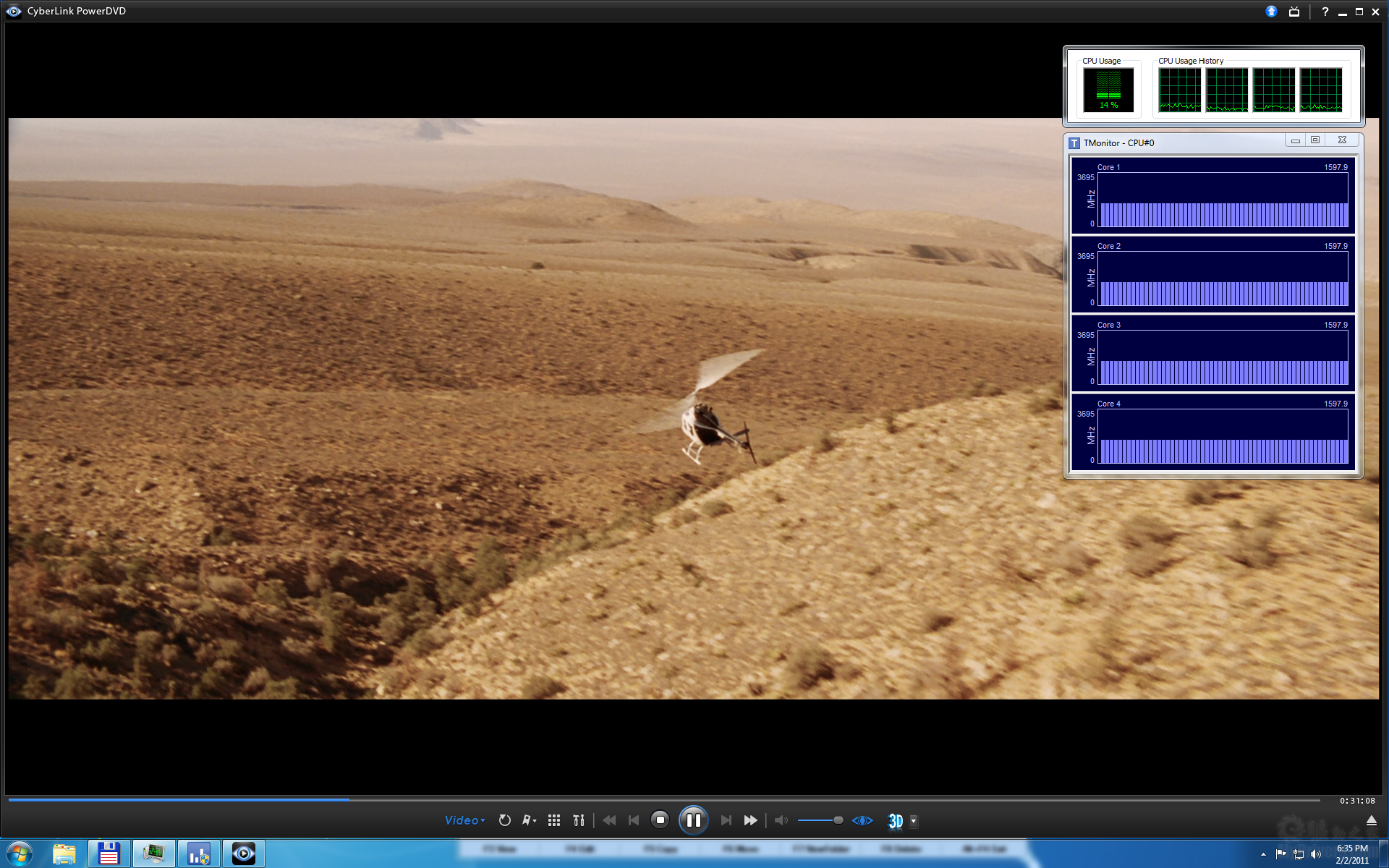Click the fast forward button

750,820
